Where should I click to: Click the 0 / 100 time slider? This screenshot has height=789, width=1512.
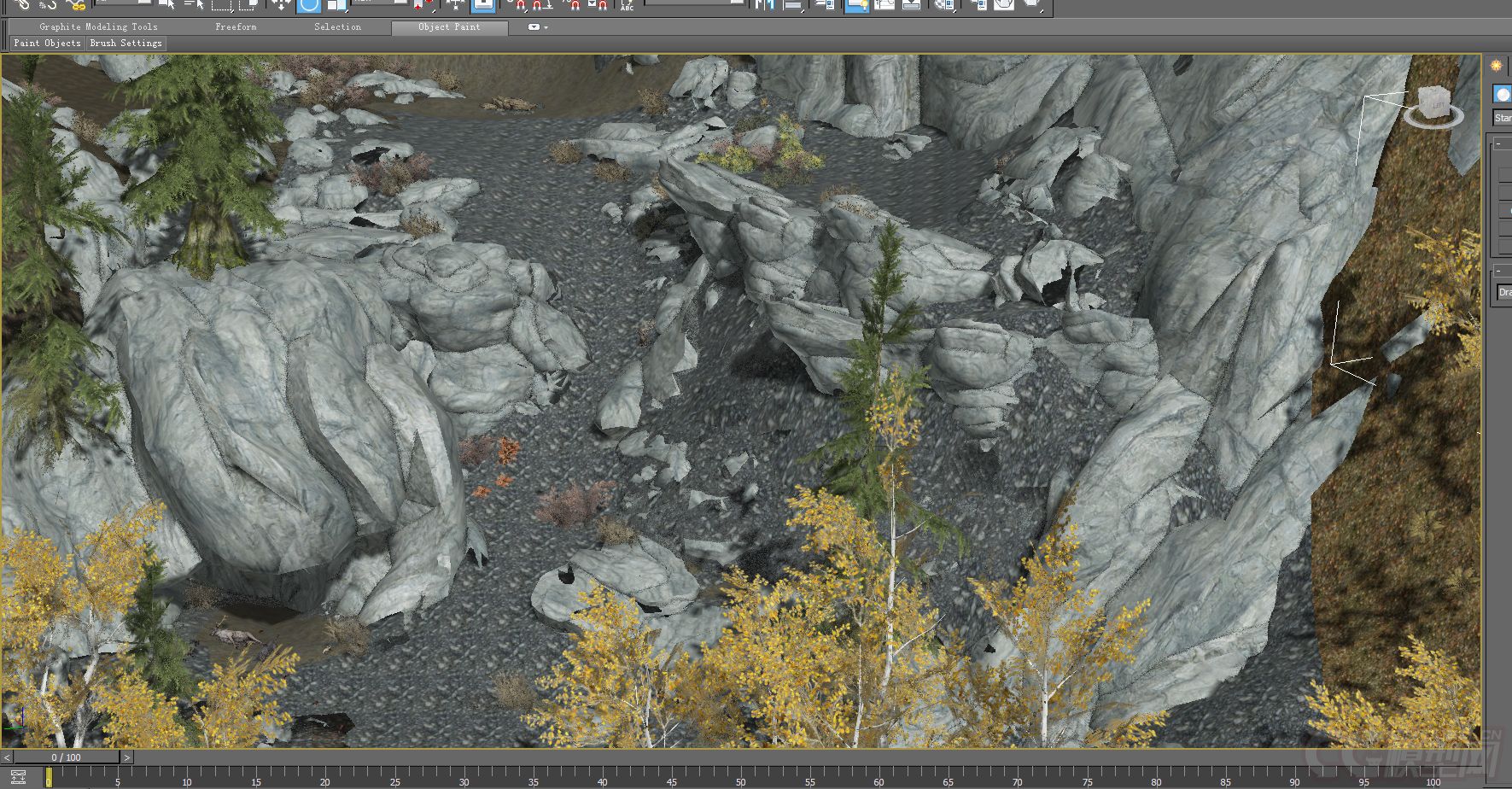tap(67, 757)
